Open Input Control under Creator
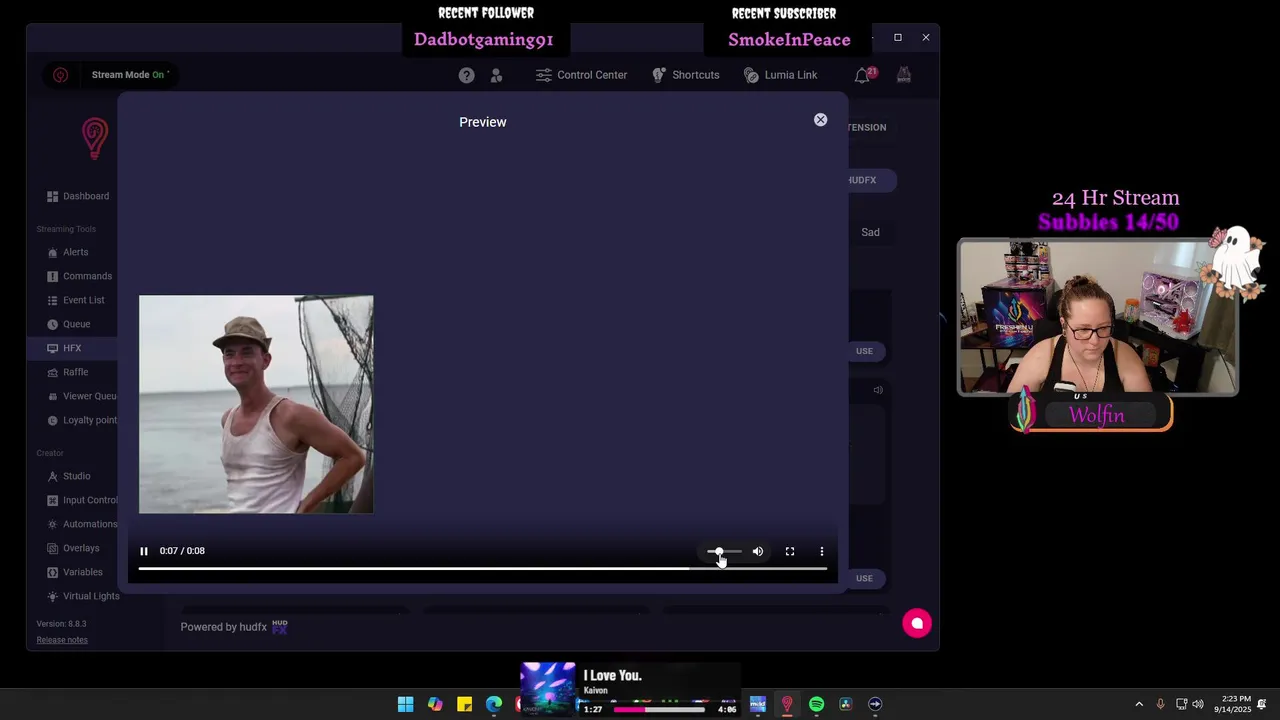 click(x=82, y=500)
